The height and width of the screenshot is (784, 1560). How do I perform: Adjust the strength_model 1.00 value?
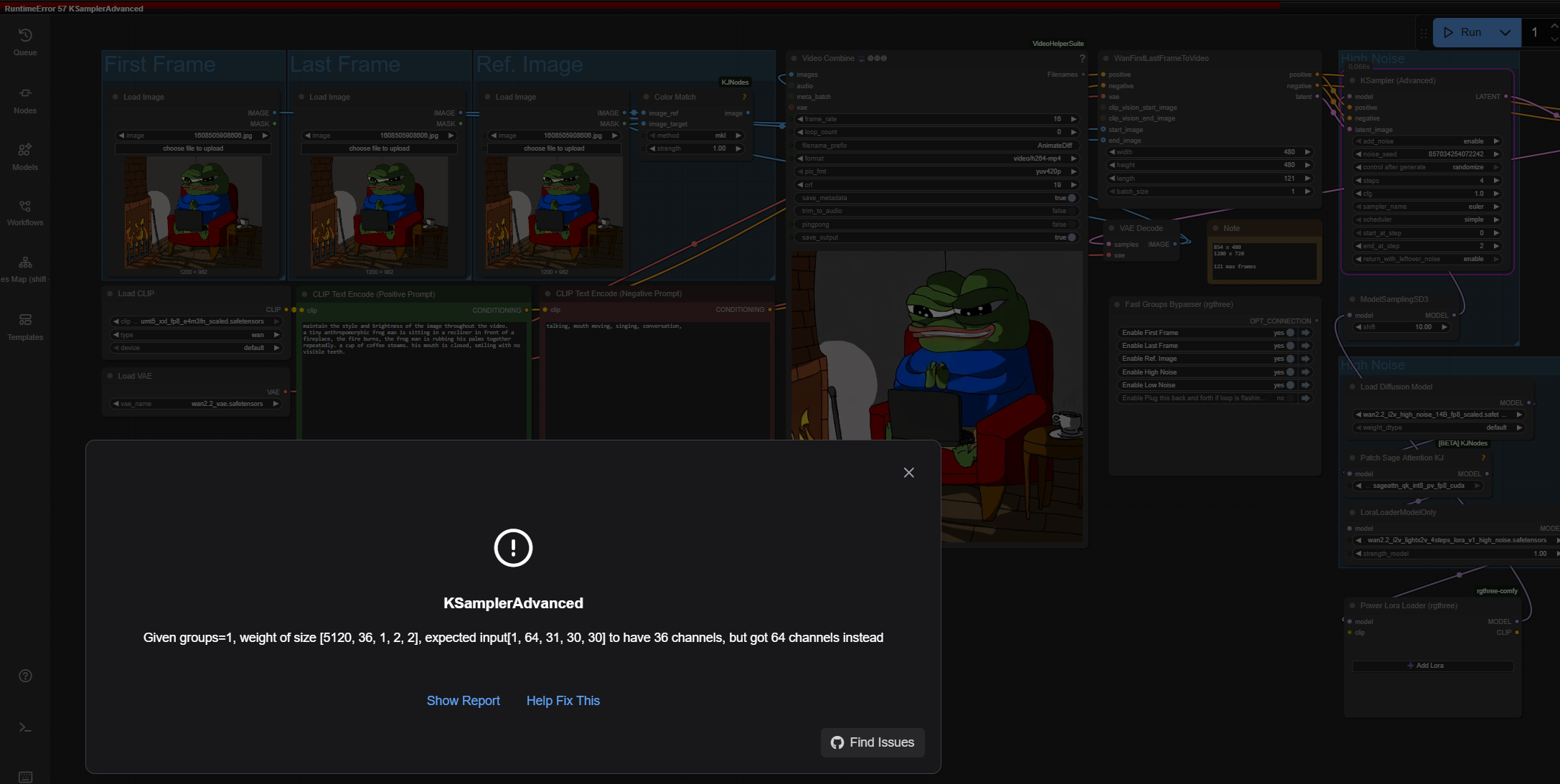pos(1455,554)
